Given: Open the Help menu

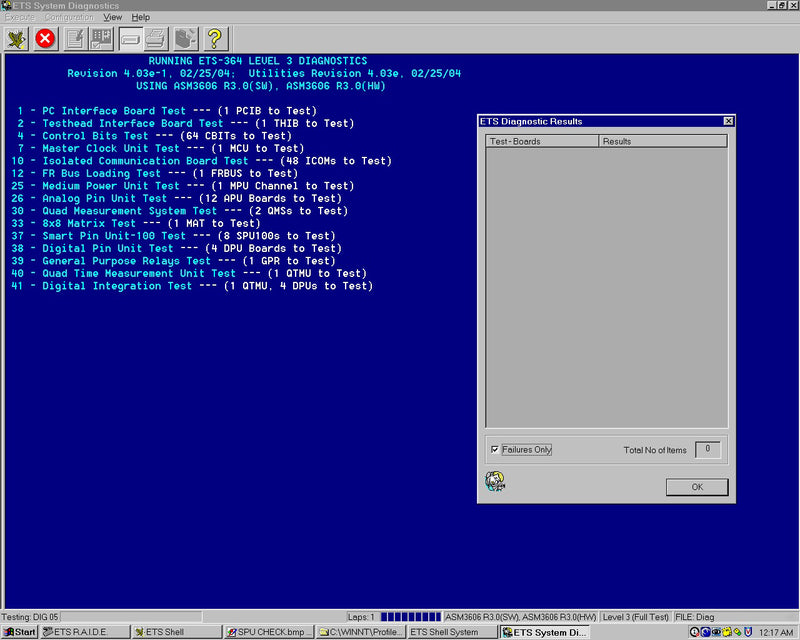Looking at the screenshot, I should click(141, 17).
